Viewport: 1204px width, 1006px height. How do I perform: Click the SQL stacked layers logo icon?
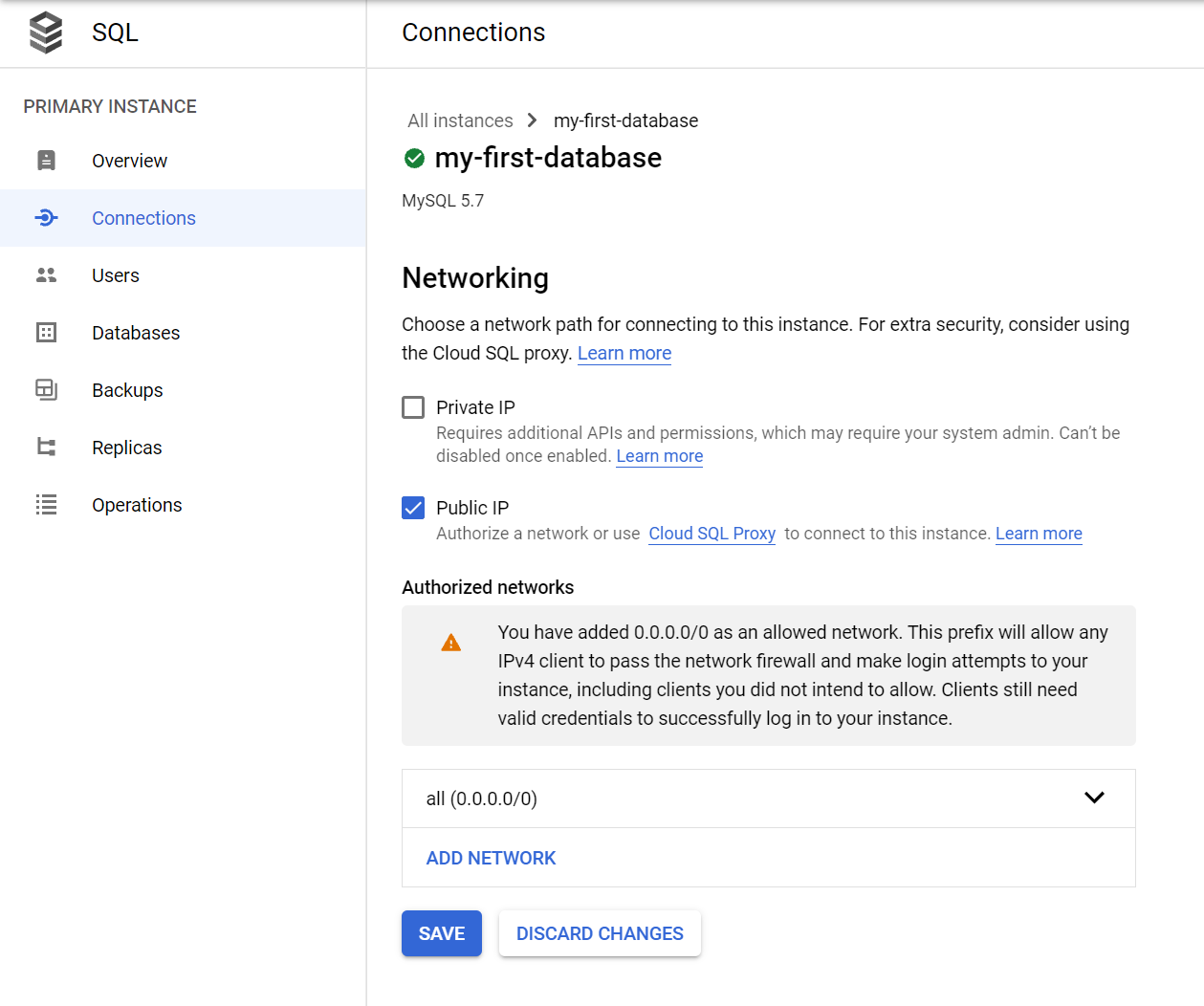tap(46, 33)
